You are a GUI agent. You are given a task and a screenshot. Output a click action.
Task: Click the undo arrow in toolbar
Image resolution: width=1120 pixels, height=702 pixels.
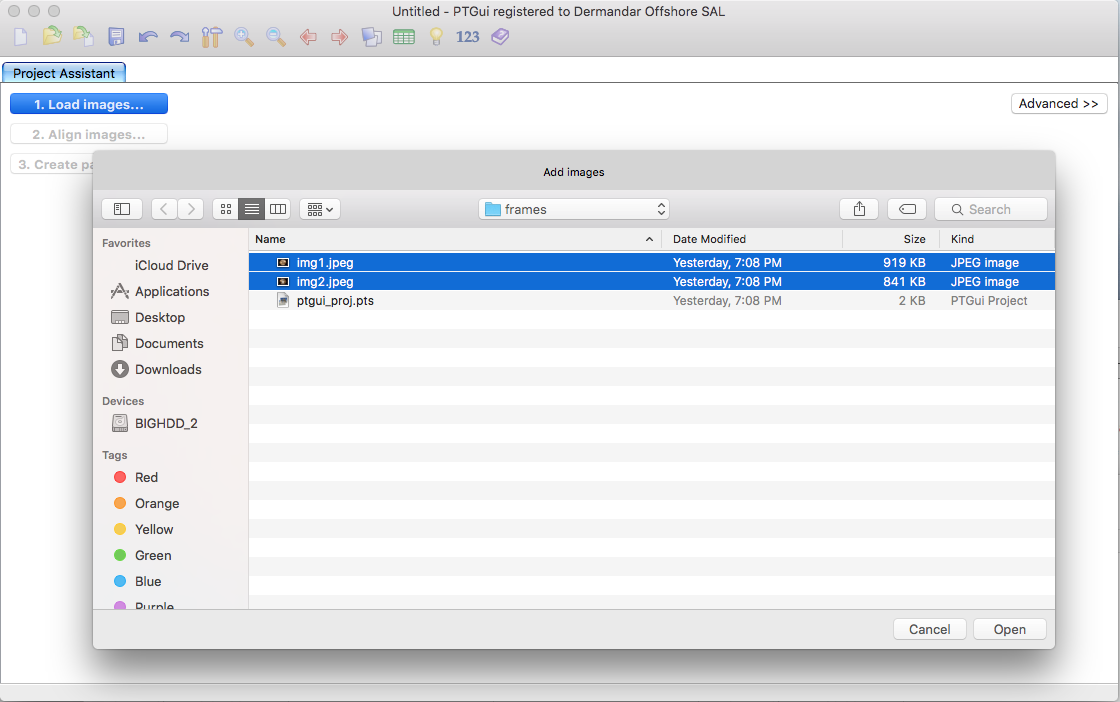coord(148,37)
